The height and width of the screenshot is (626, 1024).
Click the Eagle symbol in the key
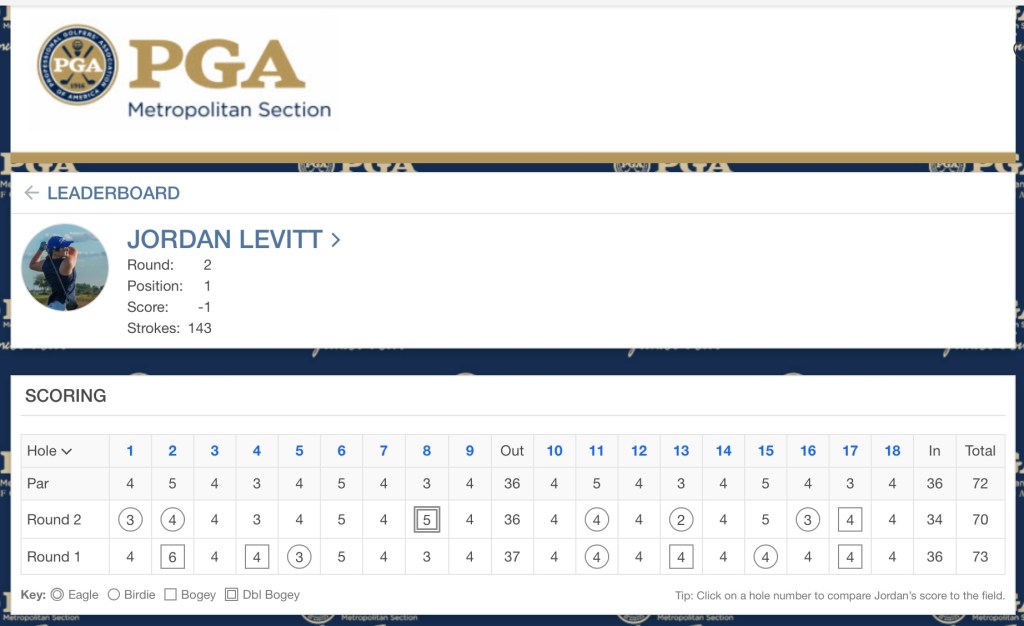click(57, 595)
